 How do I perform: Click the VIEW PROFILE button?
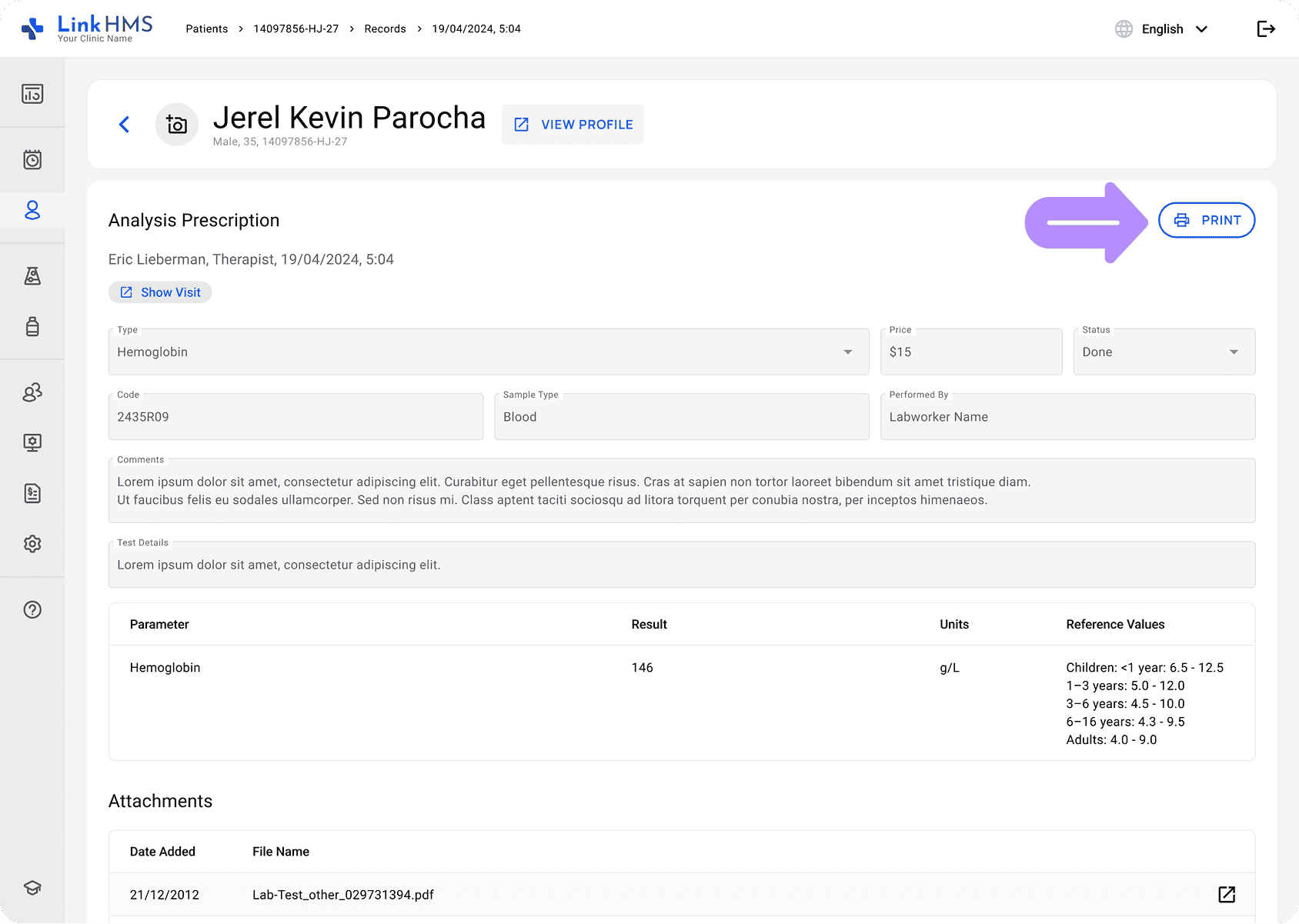point(573,125)
